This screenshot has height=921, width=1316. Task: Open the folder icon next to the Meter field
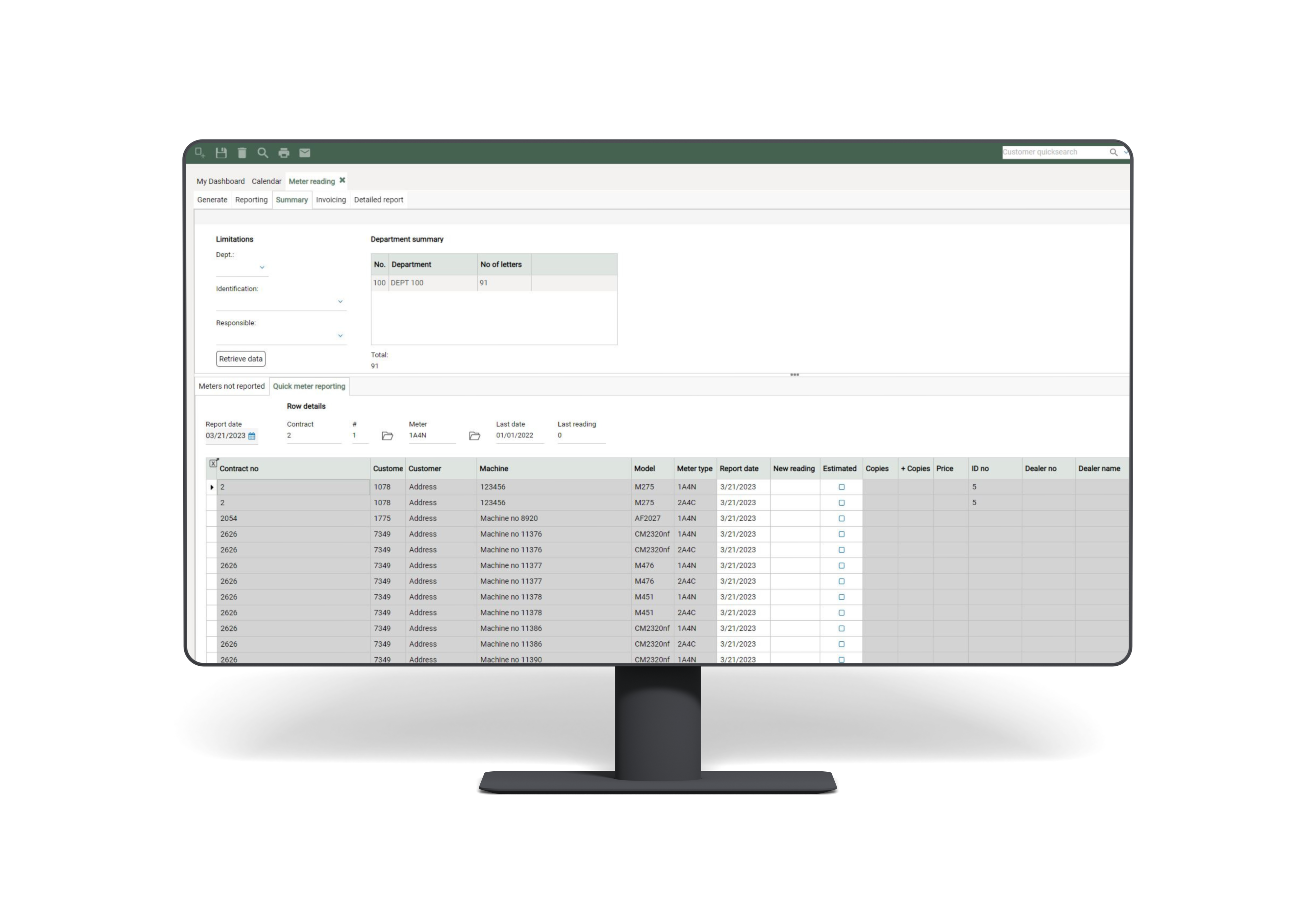475,436
